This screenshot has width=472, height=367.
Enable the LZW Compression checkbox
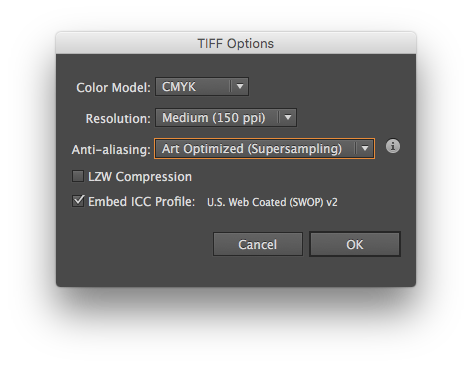[78, 176]
